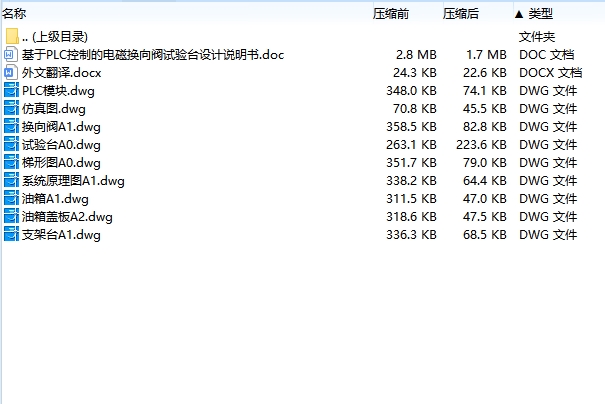Click the 336.3 KB size value

click(x=411, y=235)
